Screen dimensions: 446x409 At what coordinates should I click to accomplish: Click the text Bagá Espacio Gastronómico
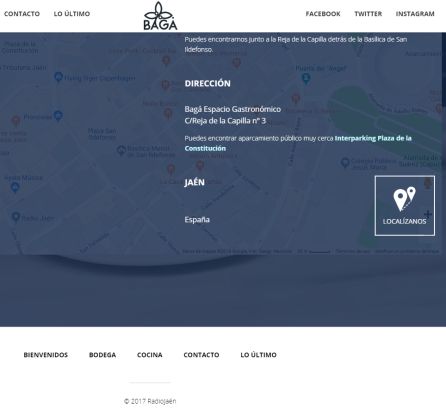coord(233,109)
